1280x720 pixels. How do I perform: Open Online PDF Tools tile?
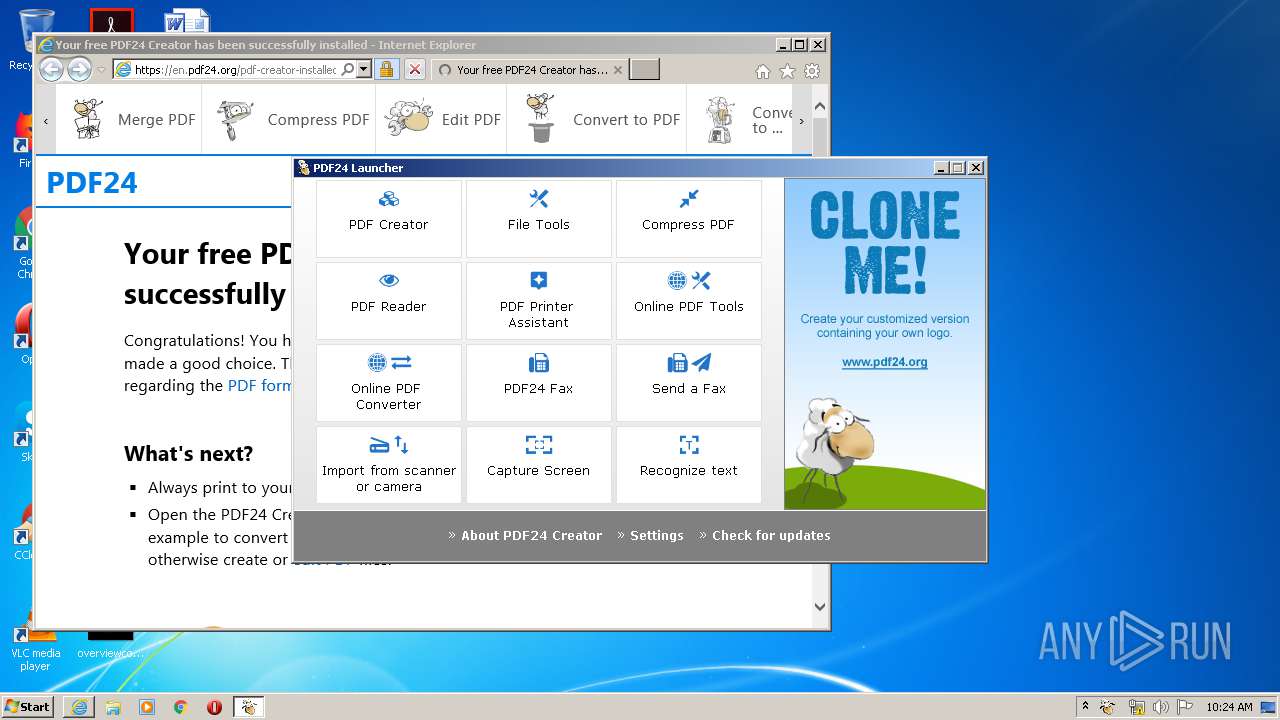689,300
